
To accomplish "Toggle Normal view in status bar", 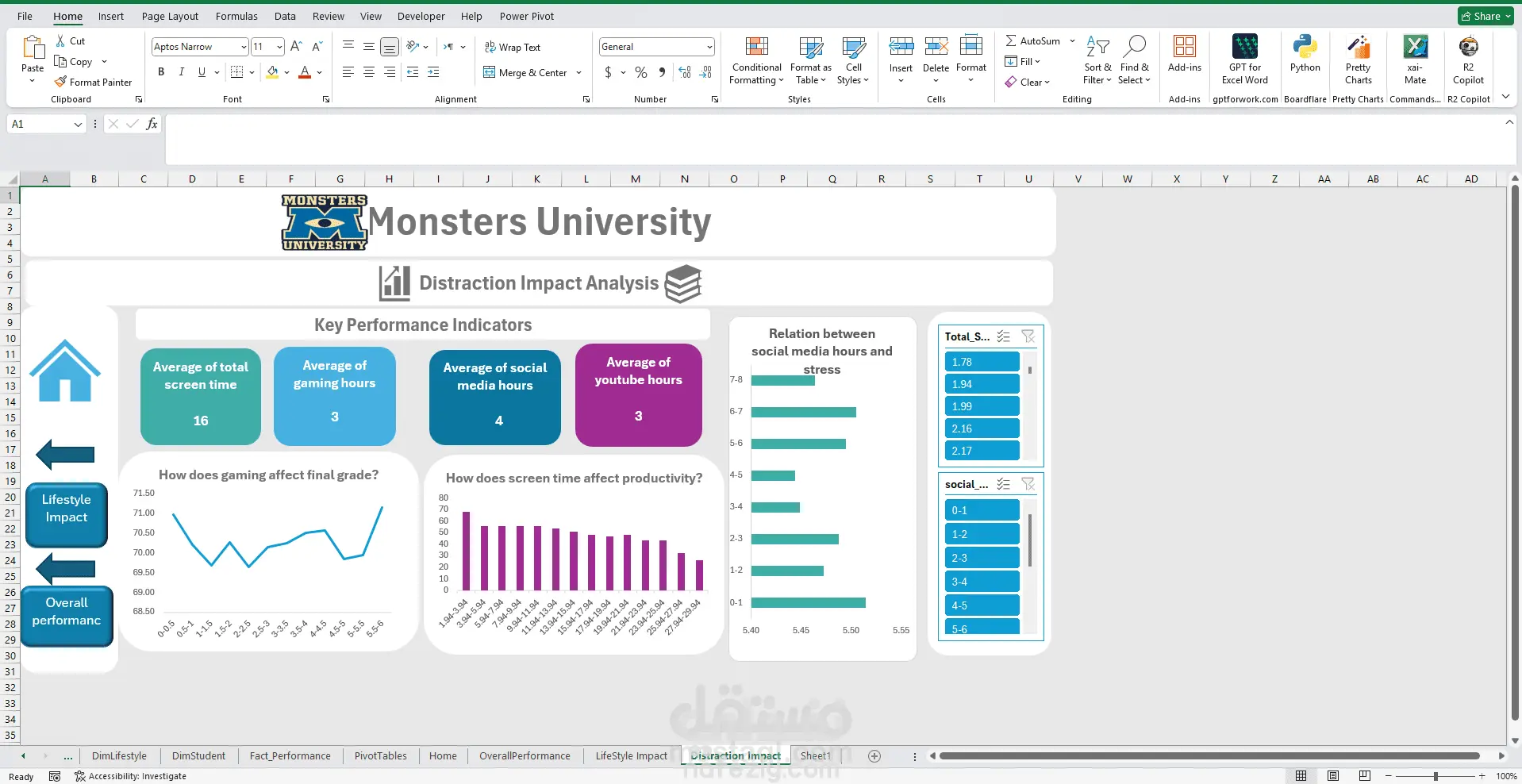I will (x=1301, y=775).
